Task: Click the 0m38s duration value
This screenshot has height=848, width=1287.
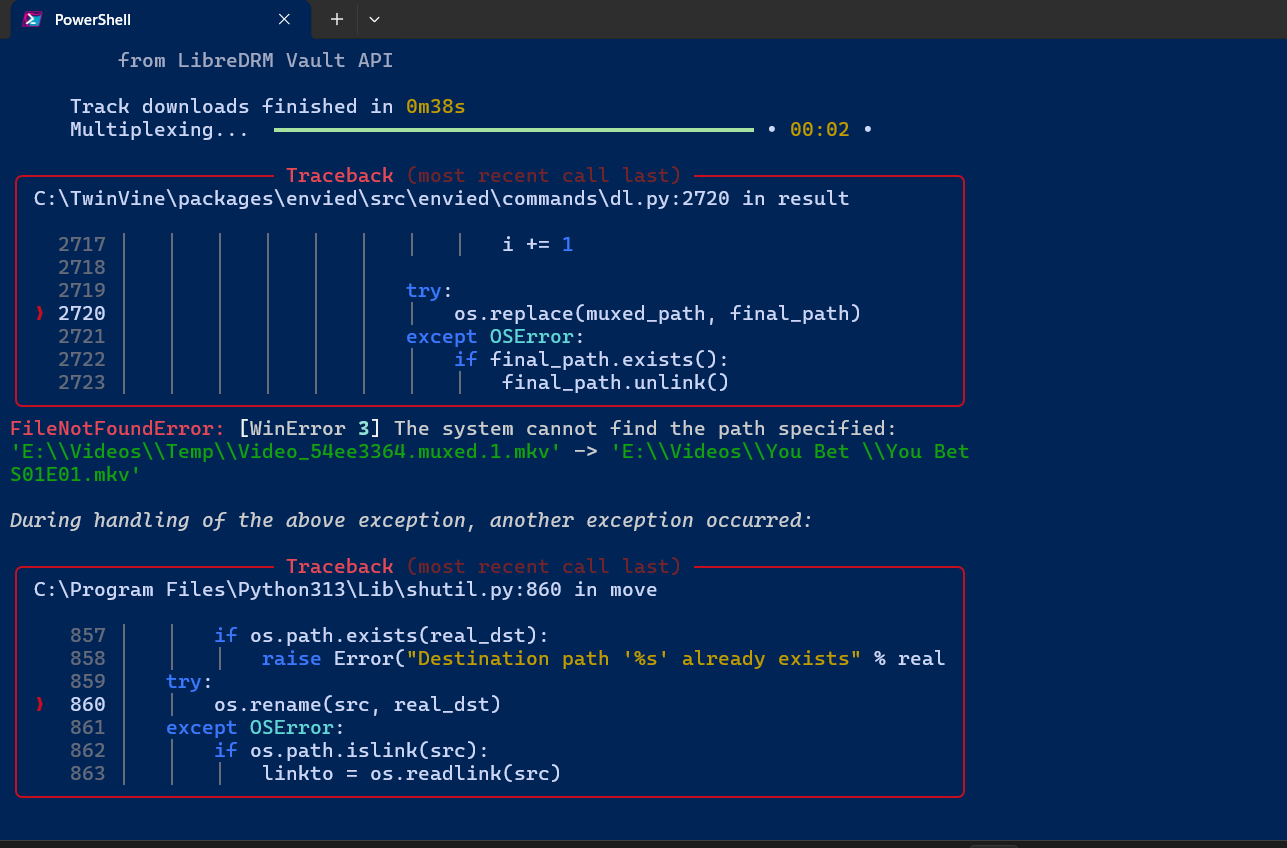Action: (x=436, y=106)
